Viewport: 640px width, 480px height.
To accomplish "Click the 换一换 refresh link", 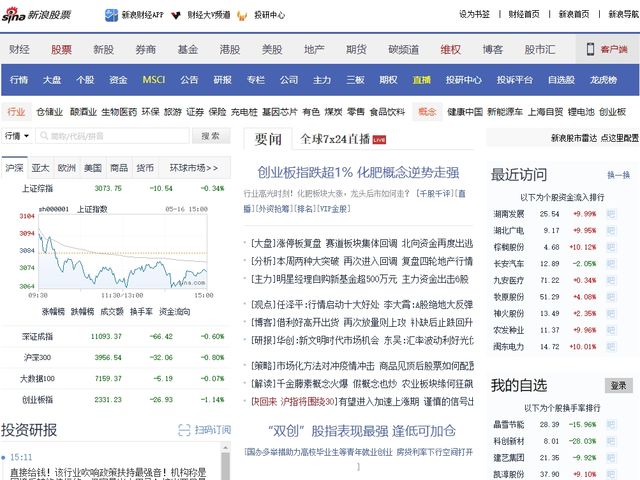I will [x=618, y=175].
